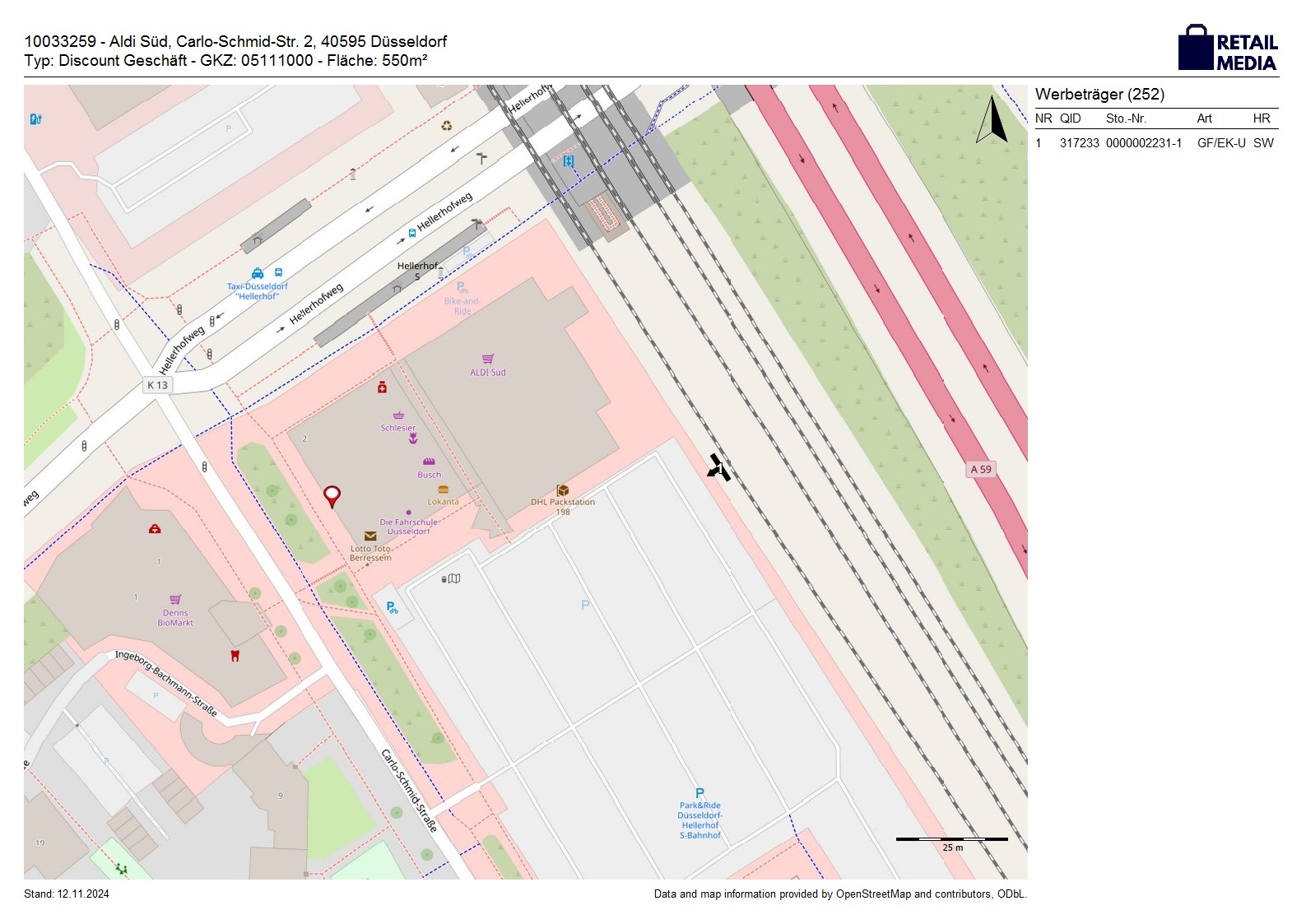Screen dimensions: 1306x924
Task: Click the red dentist tooth icon
Action: (235, 656)
